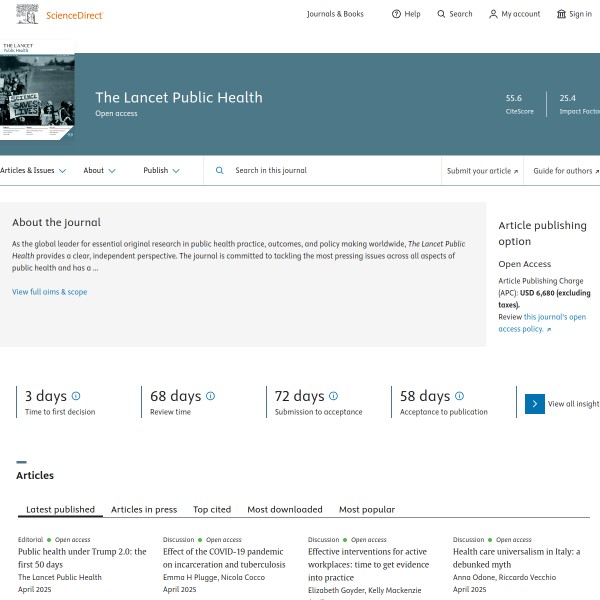Click info icon beside 68 days
This screenshot has height=600, width=600.
click(210, 396)
